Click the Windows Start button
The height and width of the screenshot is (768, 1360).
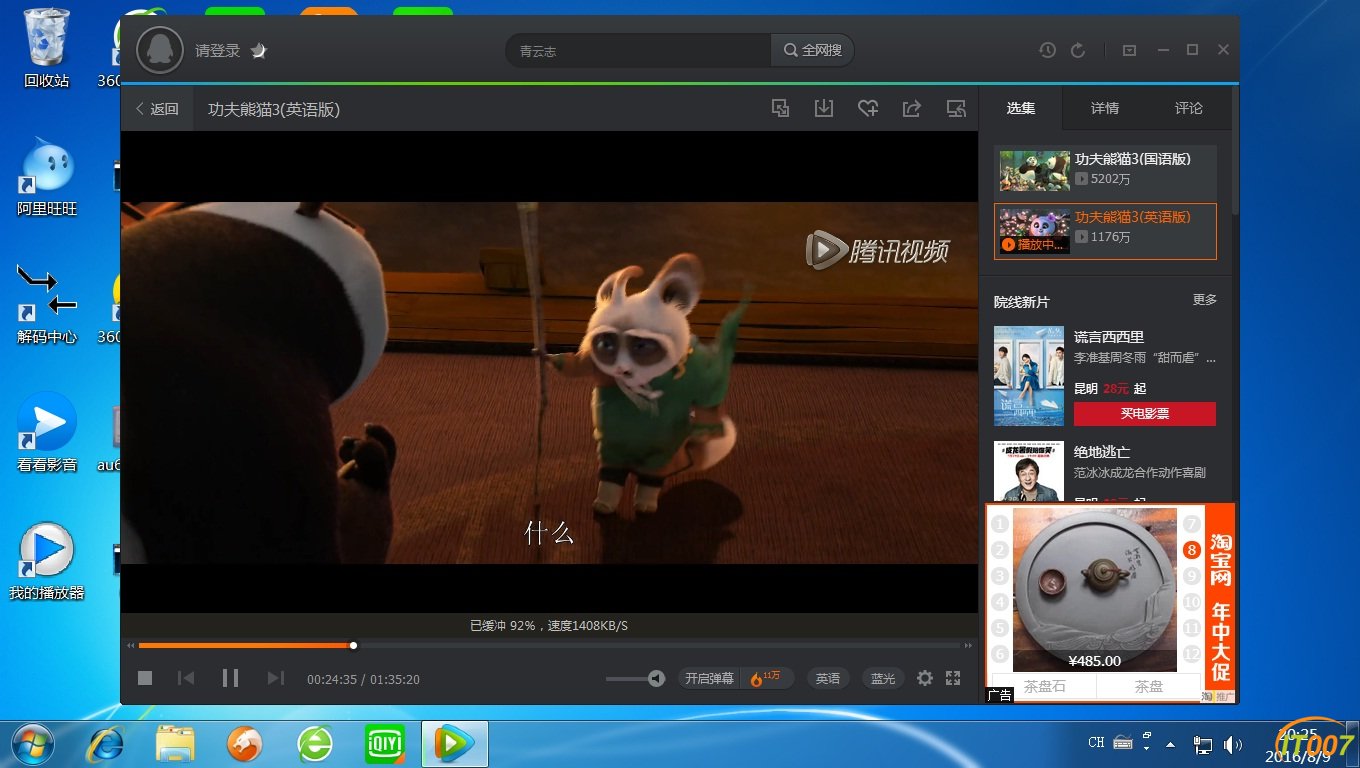coord(33,743)
